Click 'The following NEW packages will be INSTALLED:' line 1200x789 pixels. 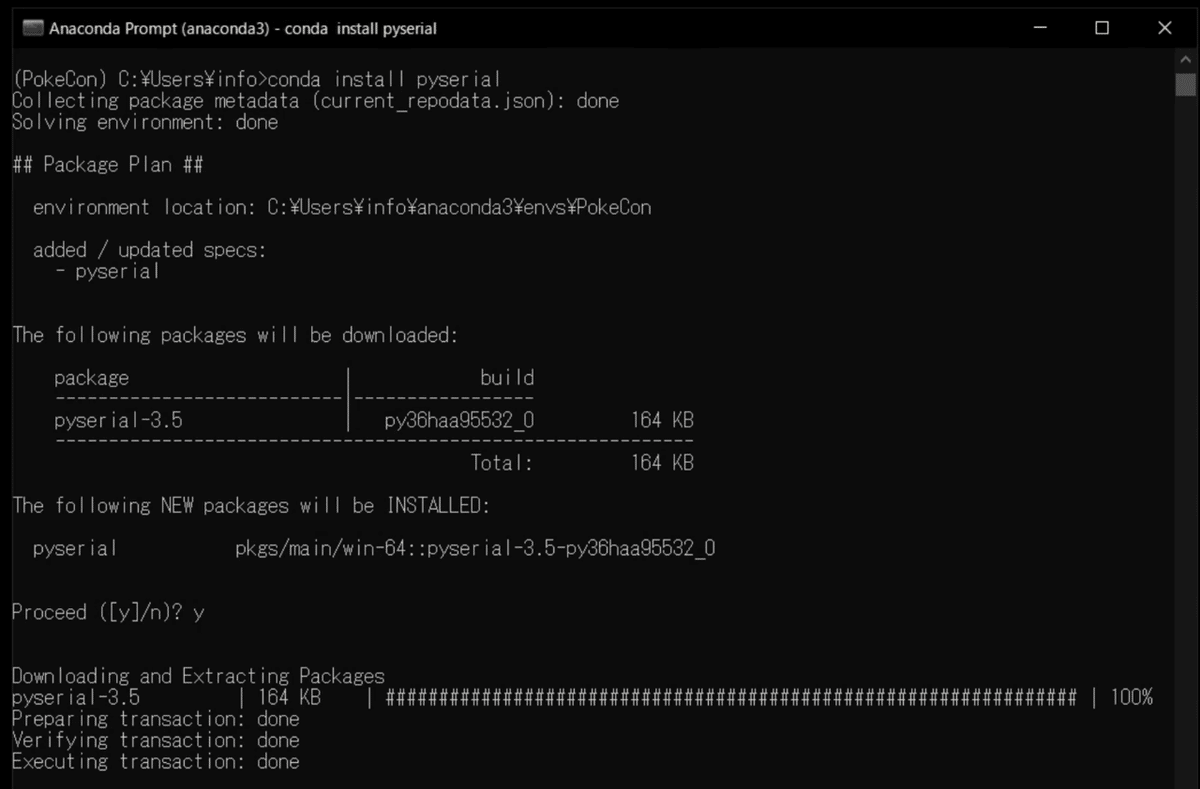pos(251,506)
